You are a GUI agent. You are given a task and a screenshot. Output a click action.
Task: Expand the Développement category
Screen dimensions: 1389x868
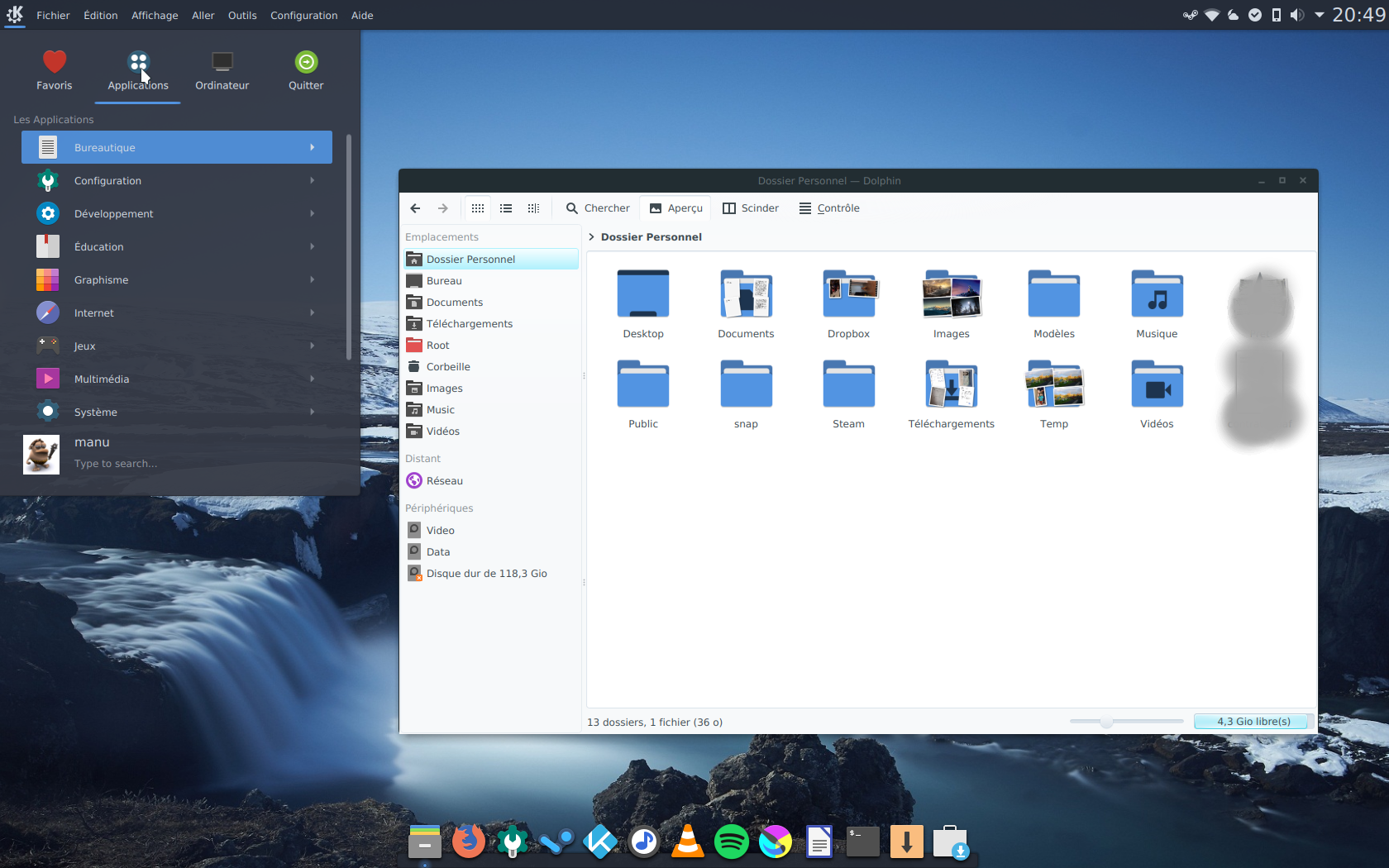(177, 213)
